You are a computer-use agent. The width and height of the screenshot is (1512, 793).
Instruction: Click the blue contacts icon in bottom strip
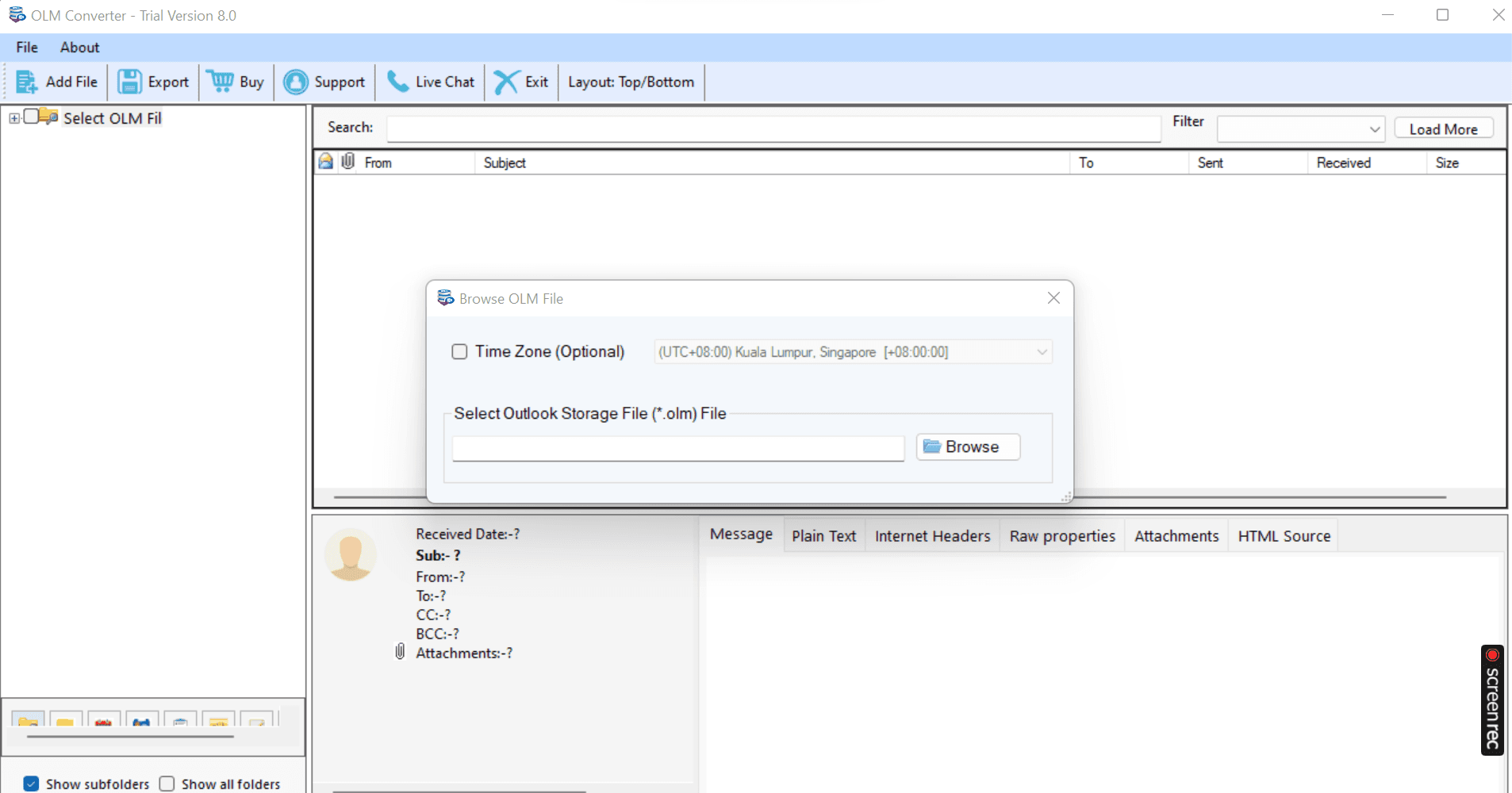coord(142,719)
